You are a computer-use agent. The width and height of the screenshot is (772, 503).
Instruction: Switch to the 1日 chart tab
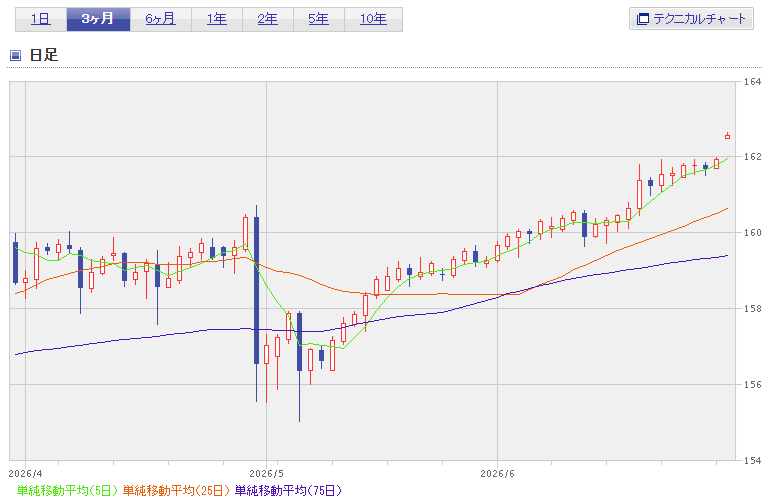(x=41, y=19)
